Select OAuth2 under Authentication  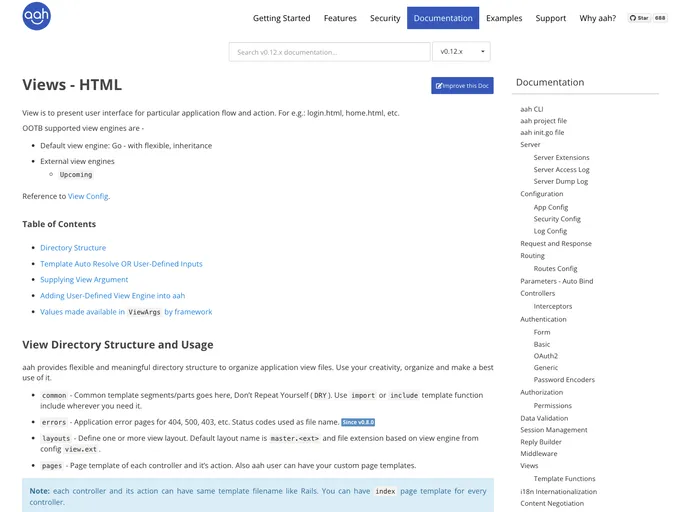546,356
